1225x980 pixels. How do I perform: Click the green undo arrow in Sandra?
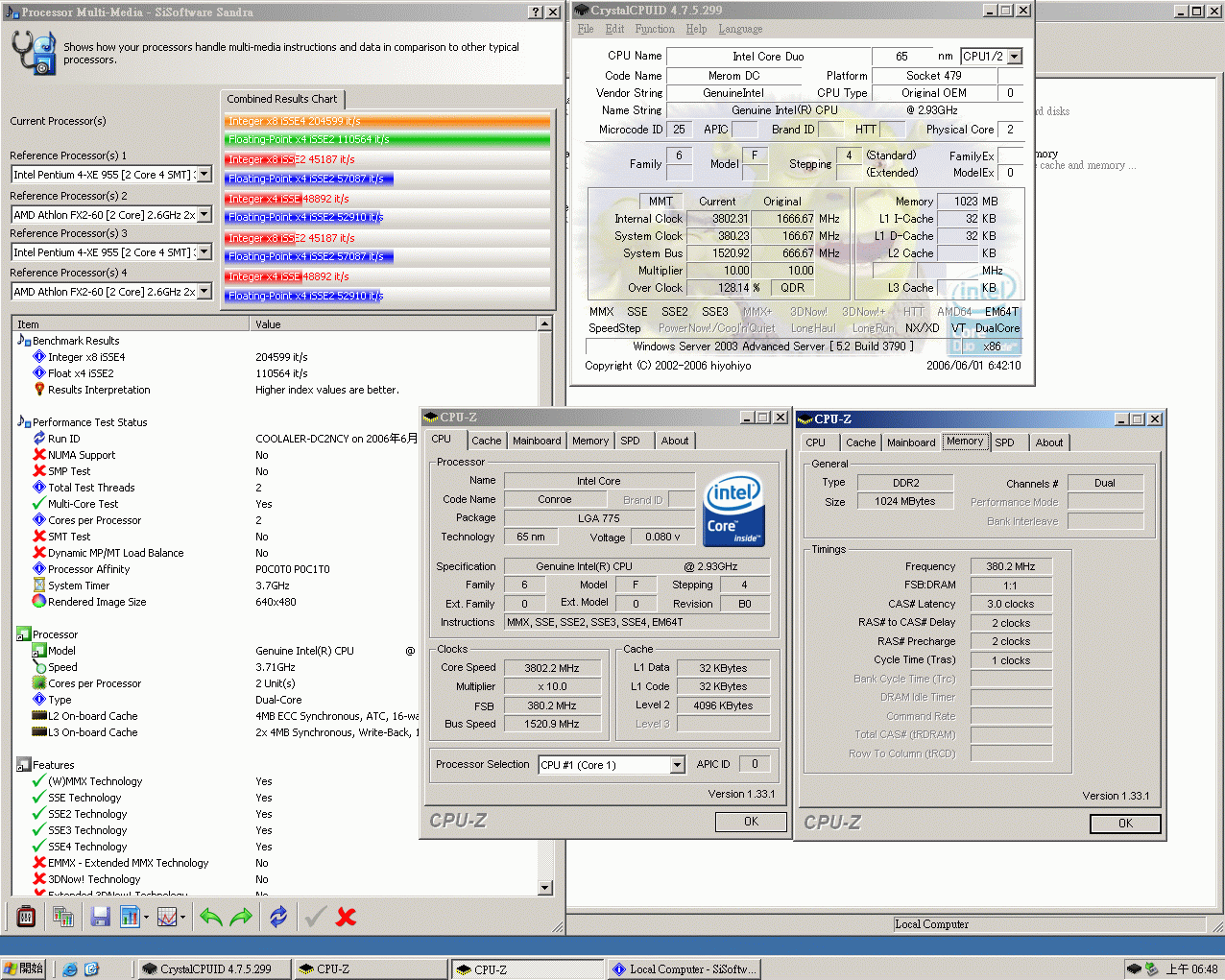coord(210,917)
